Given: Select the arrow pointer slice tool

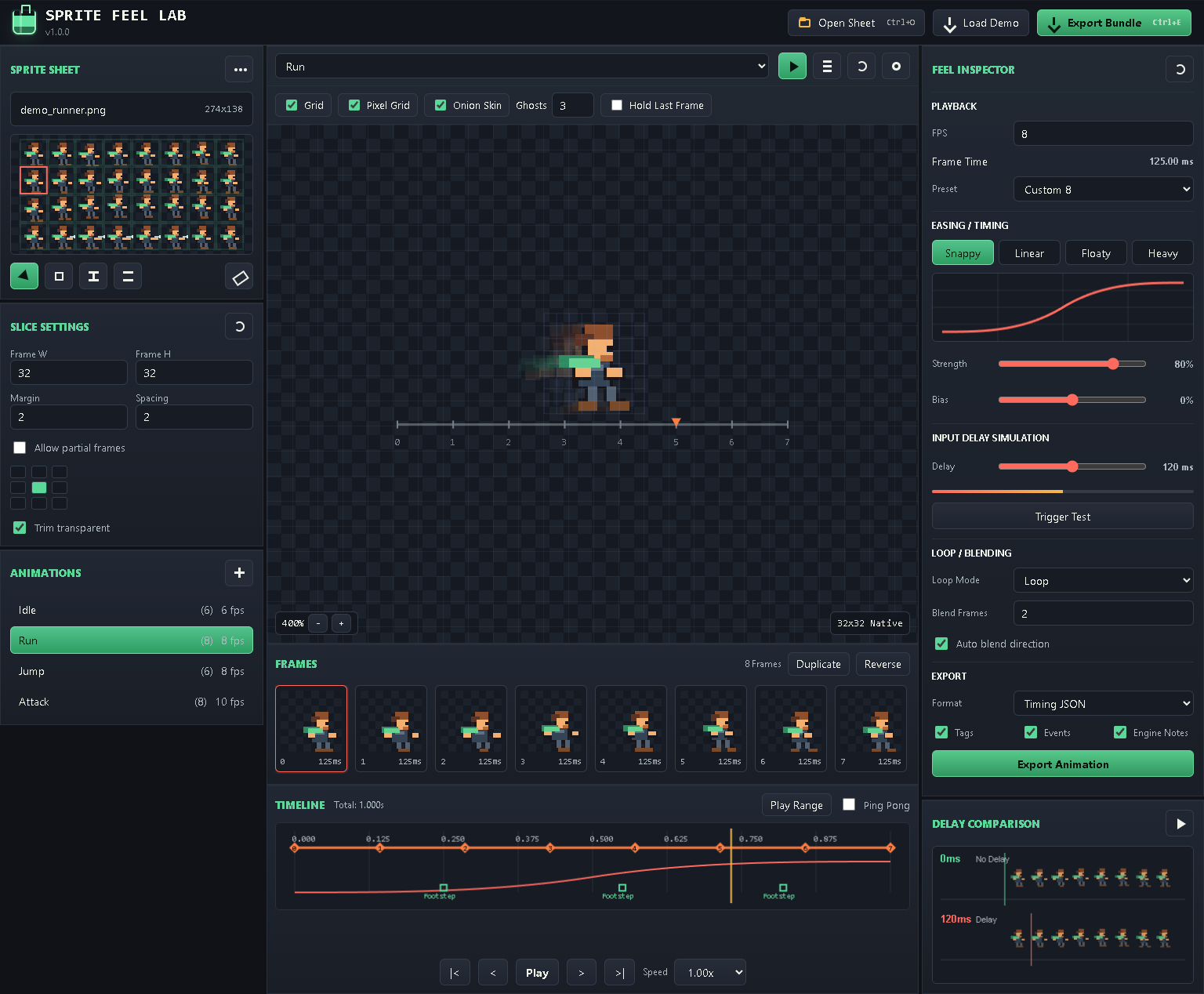Looking at the screenshot, I should pyautogui.click(x=24, y=276).
